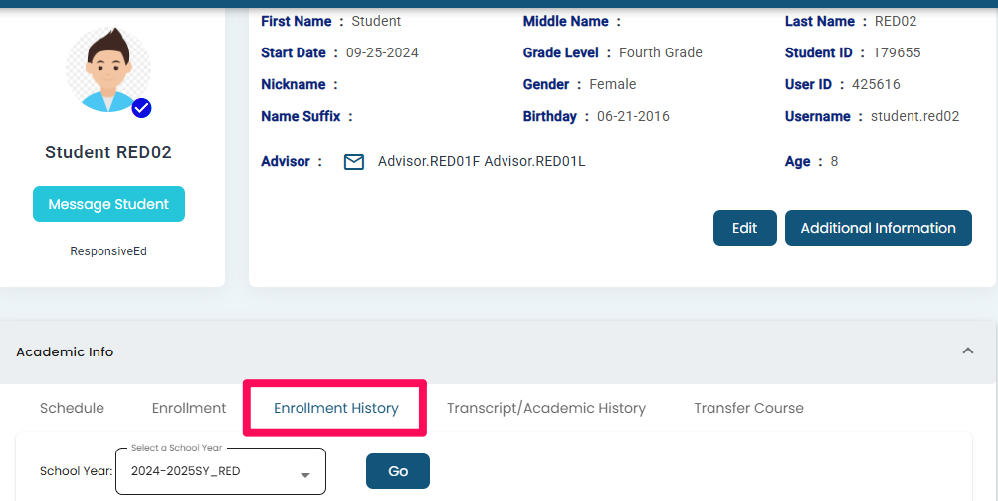Click the username value student.red02
The width and height of the screenshot is (998, 501).
(915, 116)
